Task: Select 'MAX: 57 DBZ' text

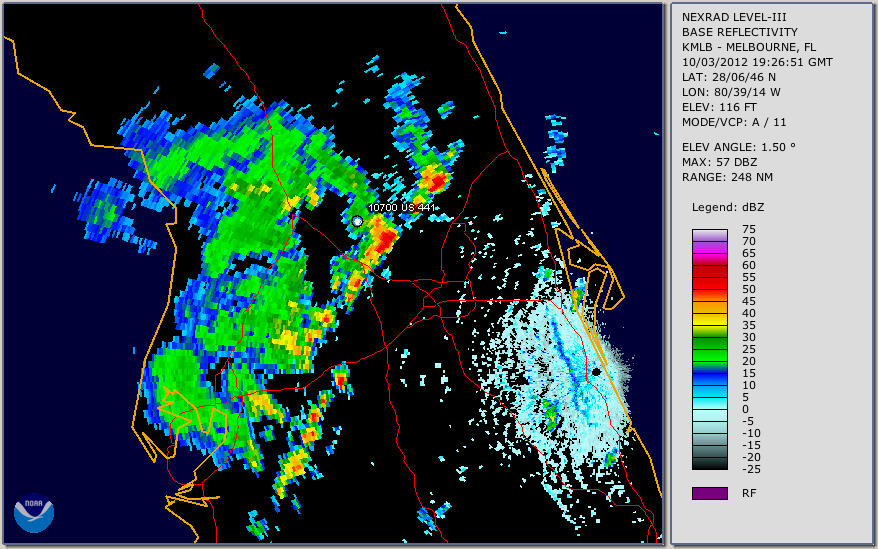Action: [x=719, y=162]
